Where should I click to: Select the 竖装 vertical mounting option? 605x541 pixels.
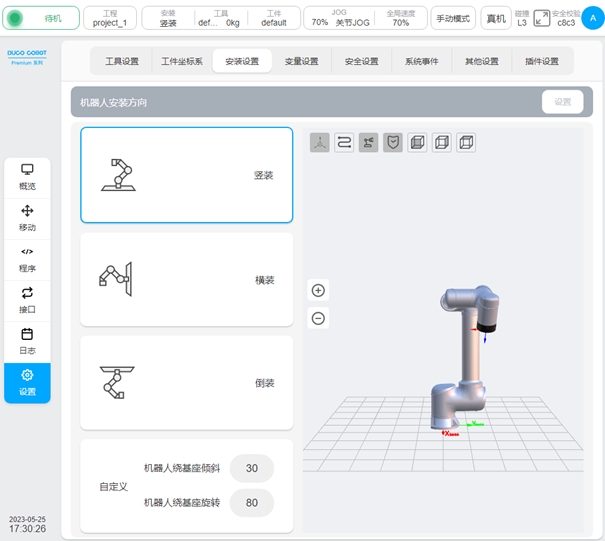[187, 175]
